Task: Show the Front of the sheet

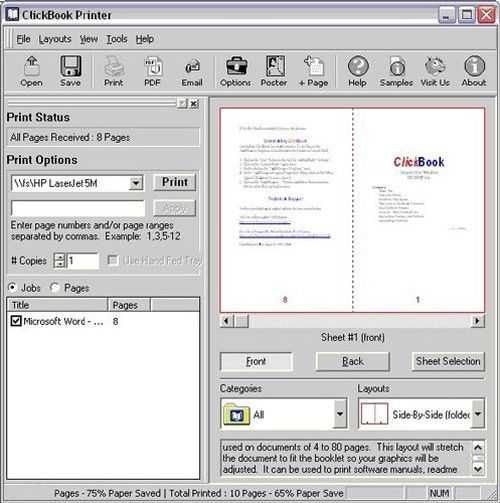Action: pos(256,361)
